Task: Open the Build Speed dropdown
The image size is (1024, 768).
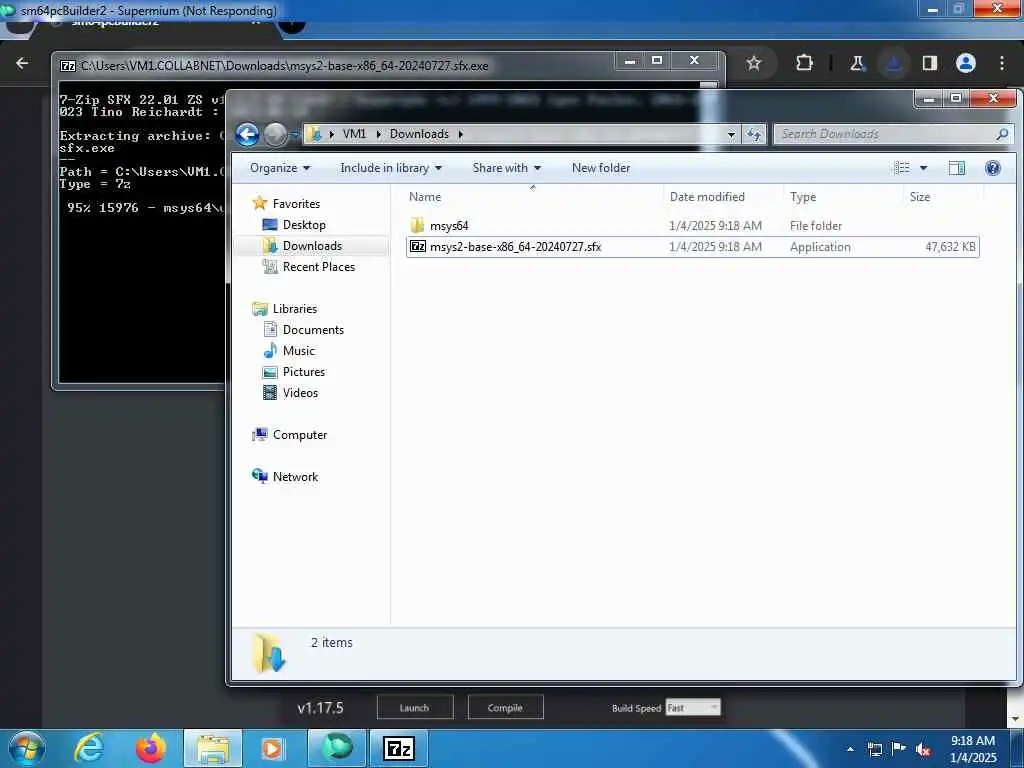Action: point(693,707)
